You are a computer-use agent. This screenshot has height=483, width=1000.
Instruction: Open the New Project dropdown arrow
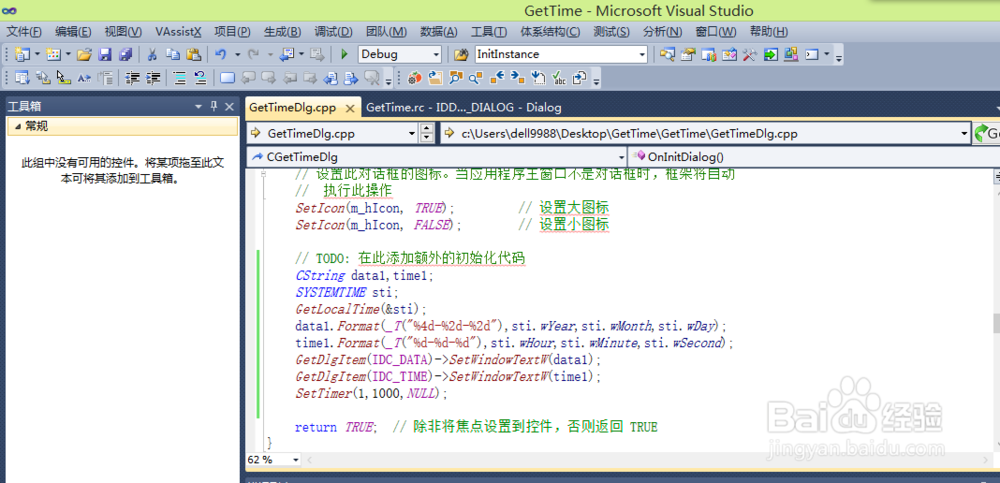click(x=38, y=54)
